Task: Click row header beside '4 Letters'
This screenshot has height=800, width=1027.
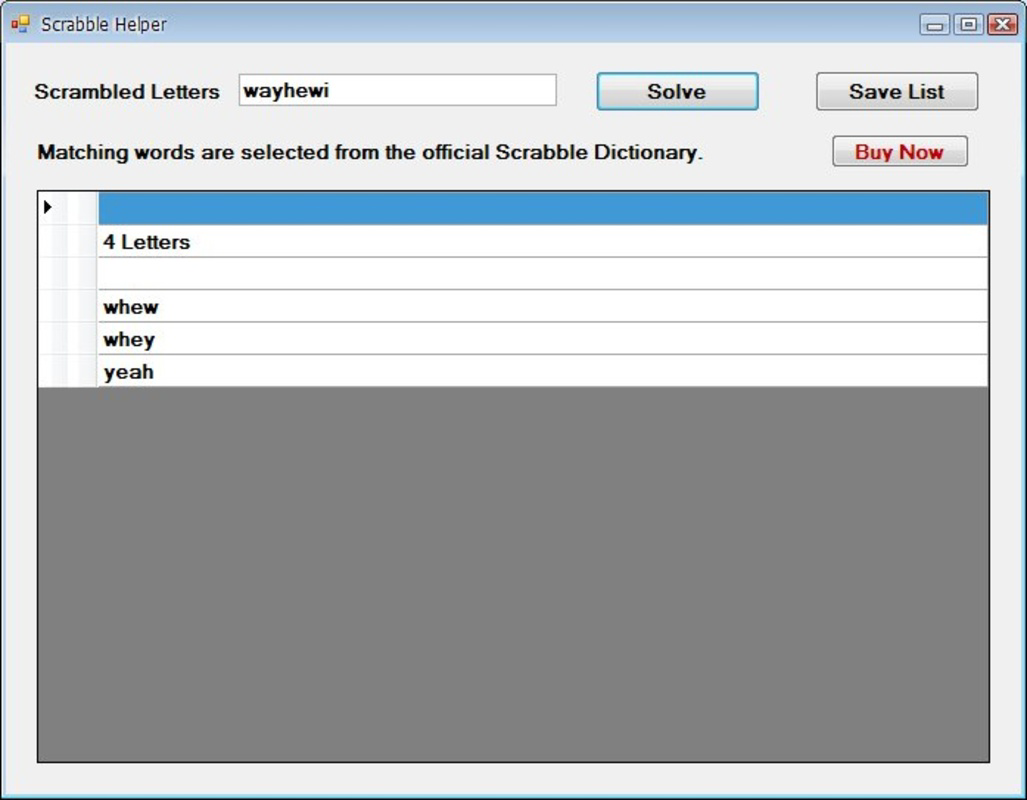Action: pyautogui.click(x=68, y=241)
